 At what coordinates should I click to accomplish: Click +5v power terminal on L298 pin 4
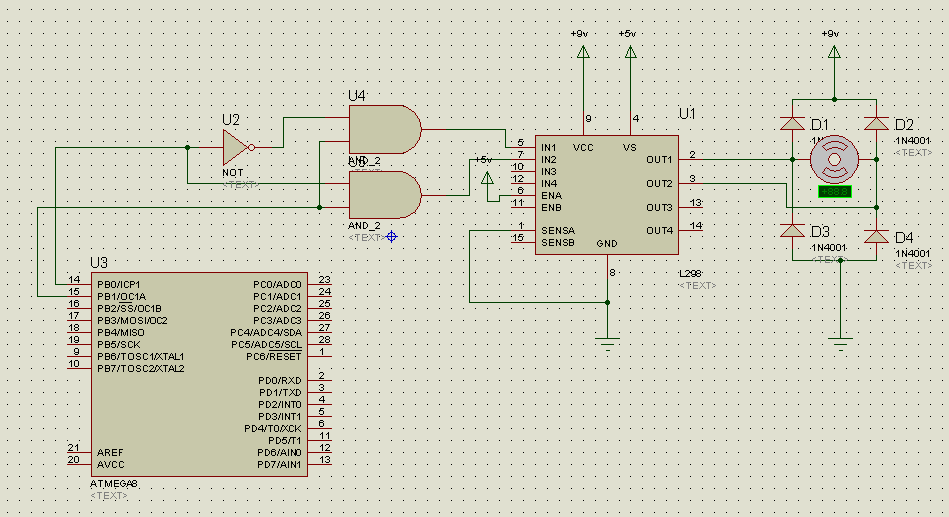click(630, 52)
